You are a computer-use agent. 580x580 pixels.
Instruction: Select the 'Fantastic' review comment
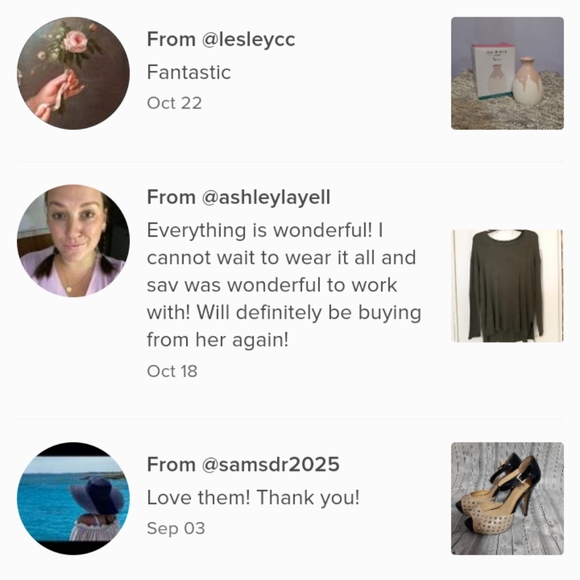point(189,72)
